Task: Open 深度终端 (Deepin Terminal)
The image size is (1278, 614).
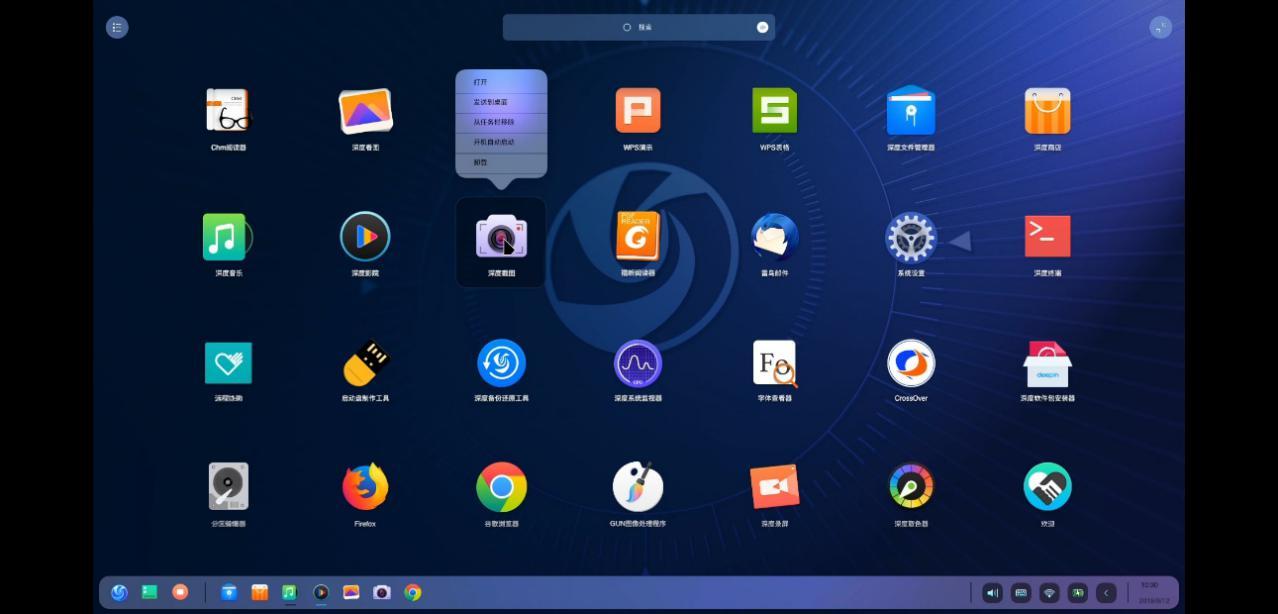Action: (x=1047, y=235)
